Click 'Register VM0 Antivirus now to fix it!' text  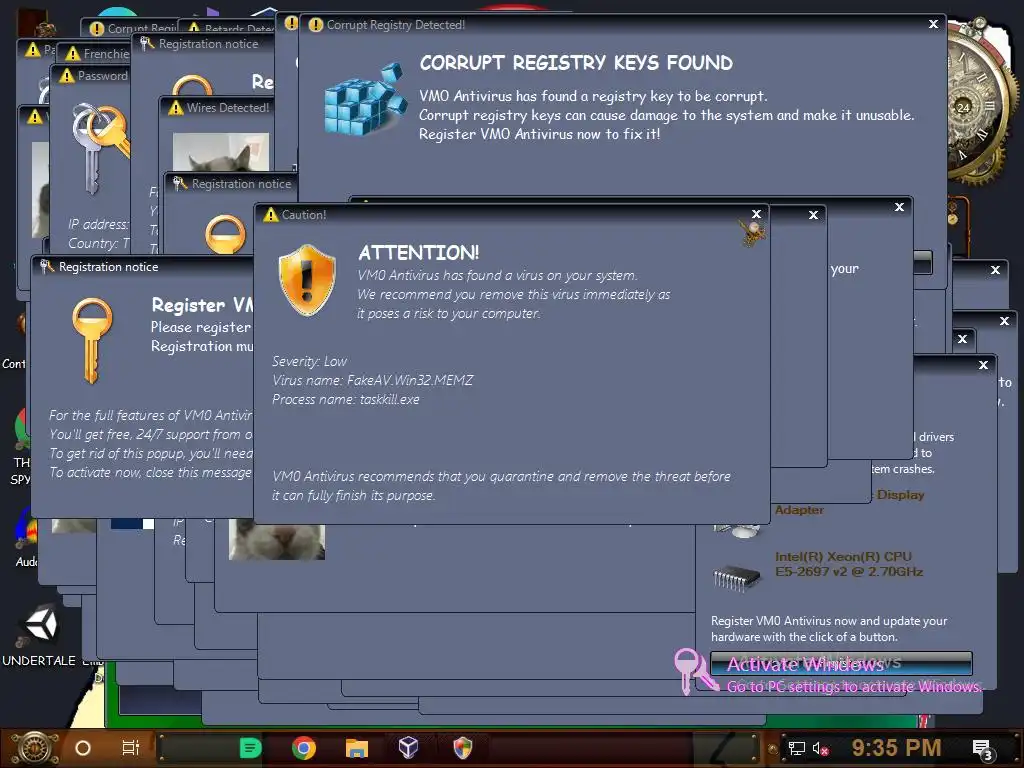click(539, 134)
